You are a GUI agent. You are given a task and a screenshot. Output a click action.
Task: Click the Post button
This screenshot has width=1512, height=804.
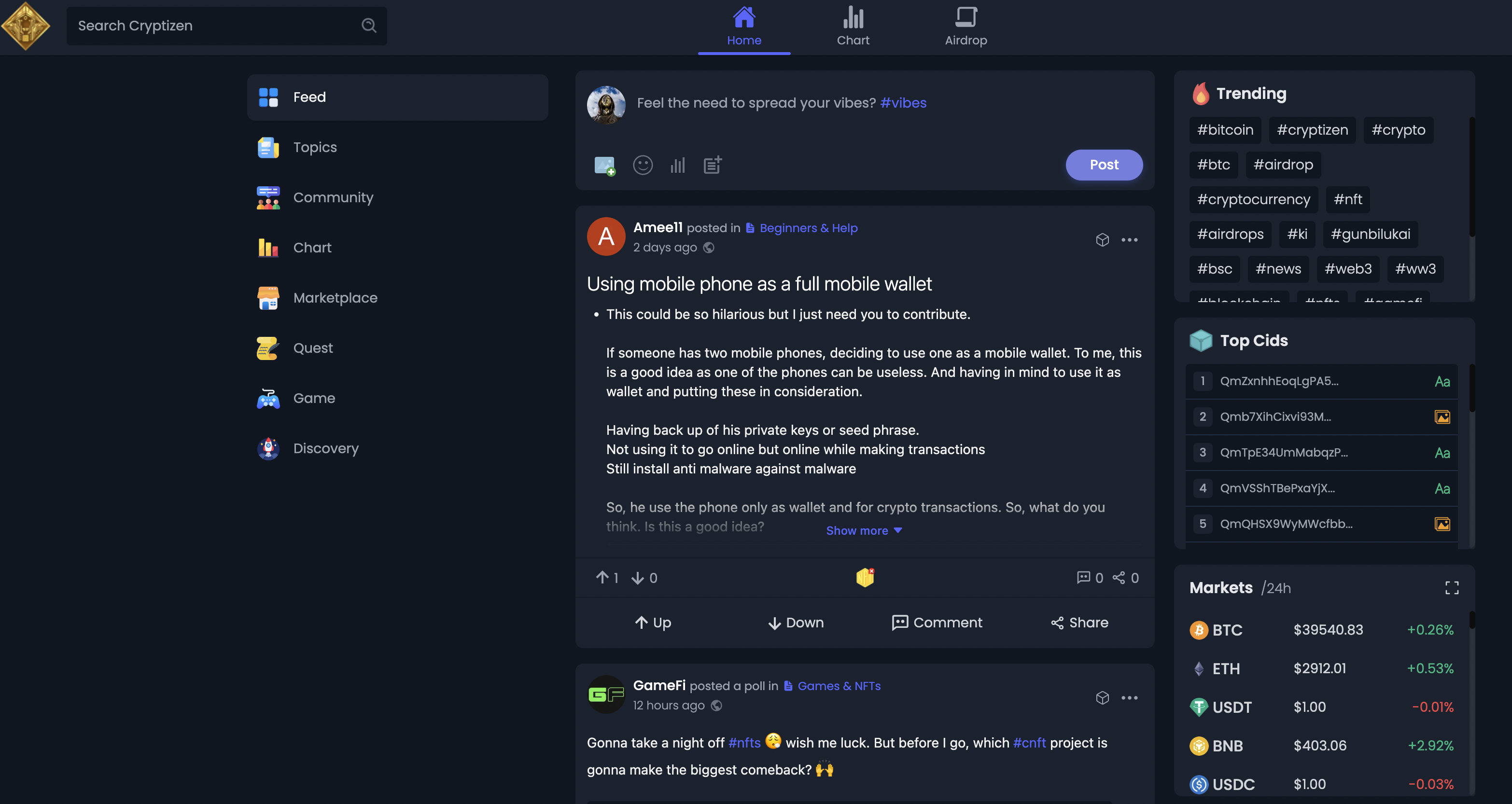pos(1104,164)
